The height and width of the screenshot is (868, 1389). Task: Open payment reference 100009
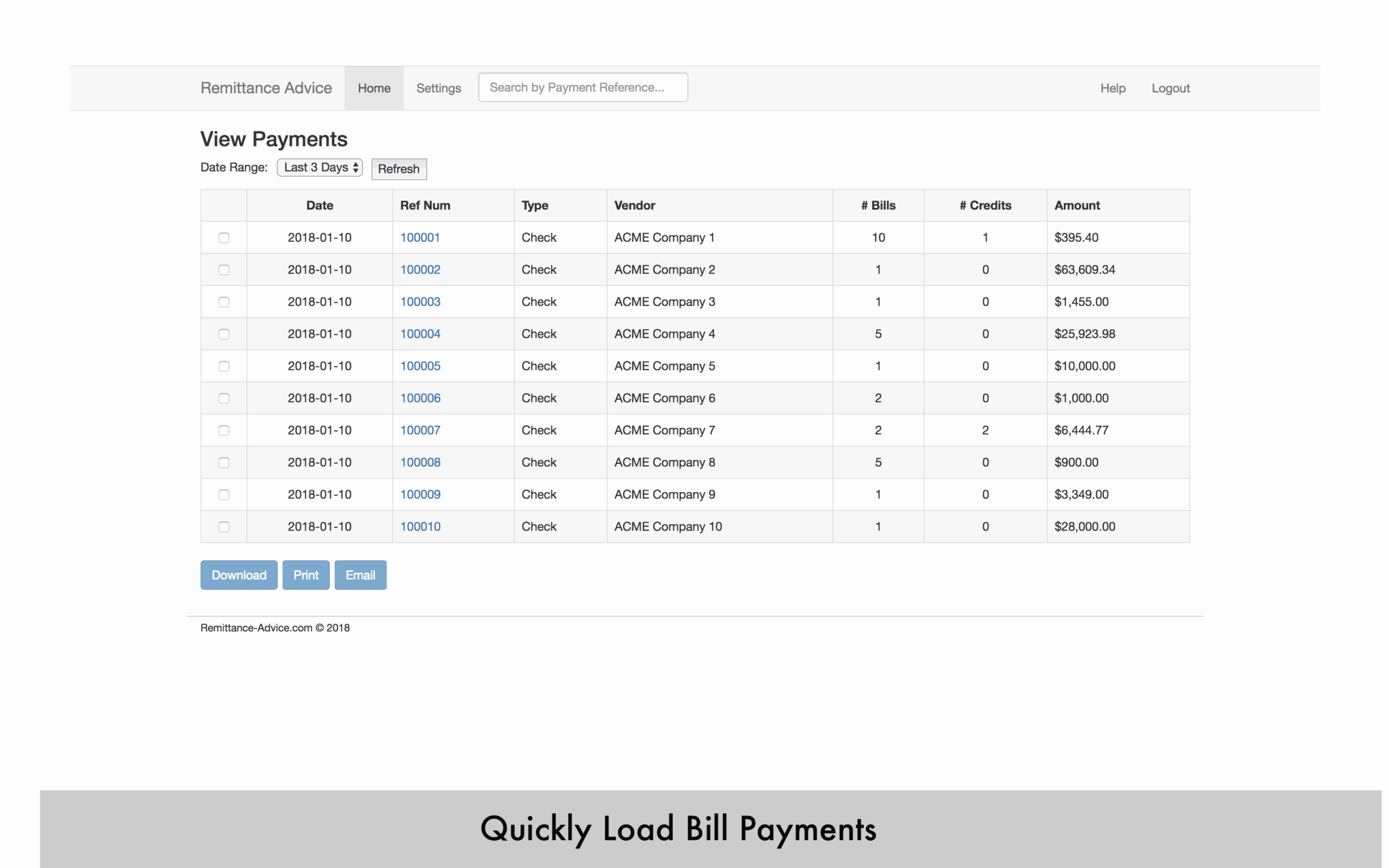pos(420,495)
